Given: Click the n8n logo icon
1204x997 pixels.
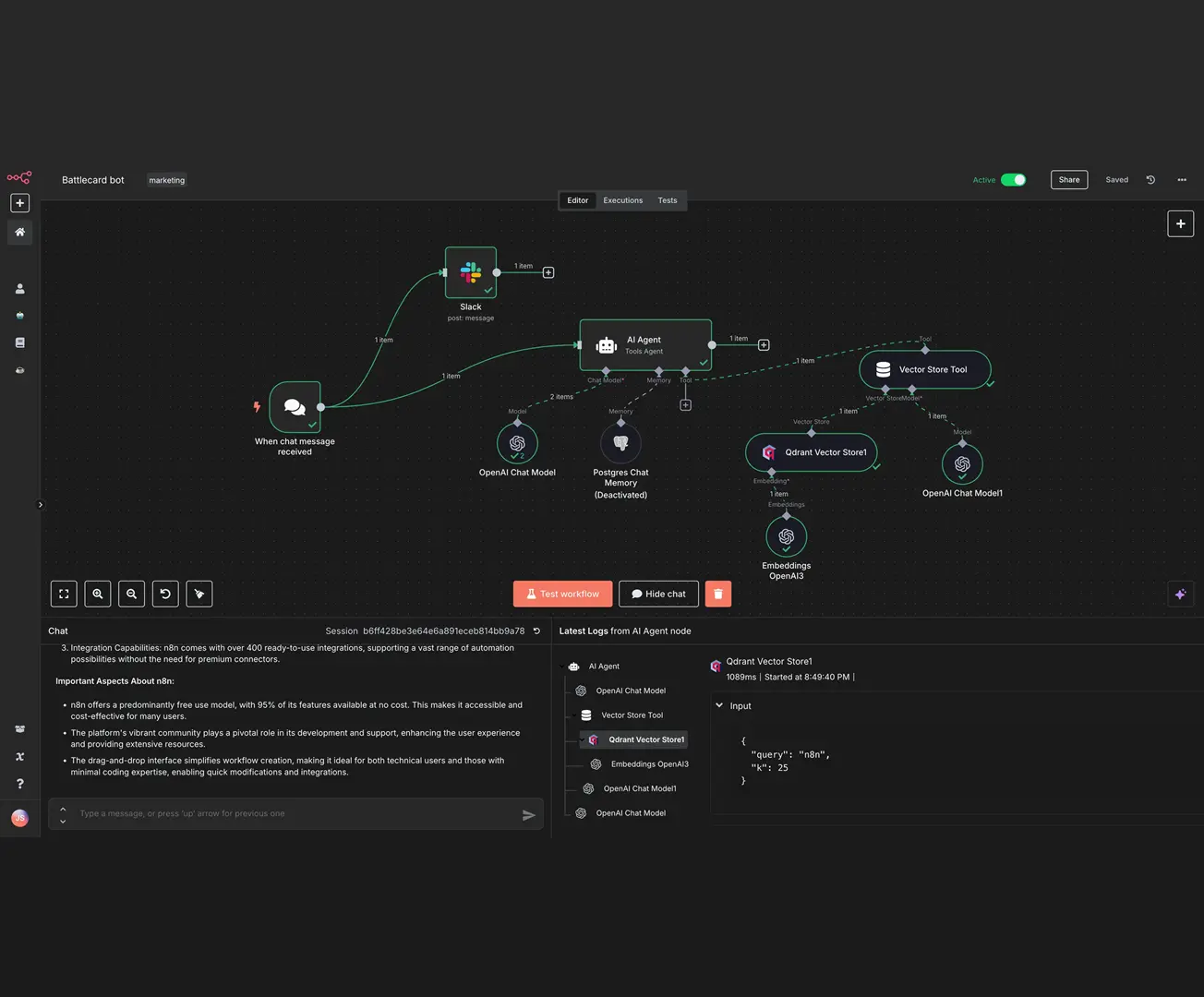Looking at the screenshot, I should click(x=19, y=177).
